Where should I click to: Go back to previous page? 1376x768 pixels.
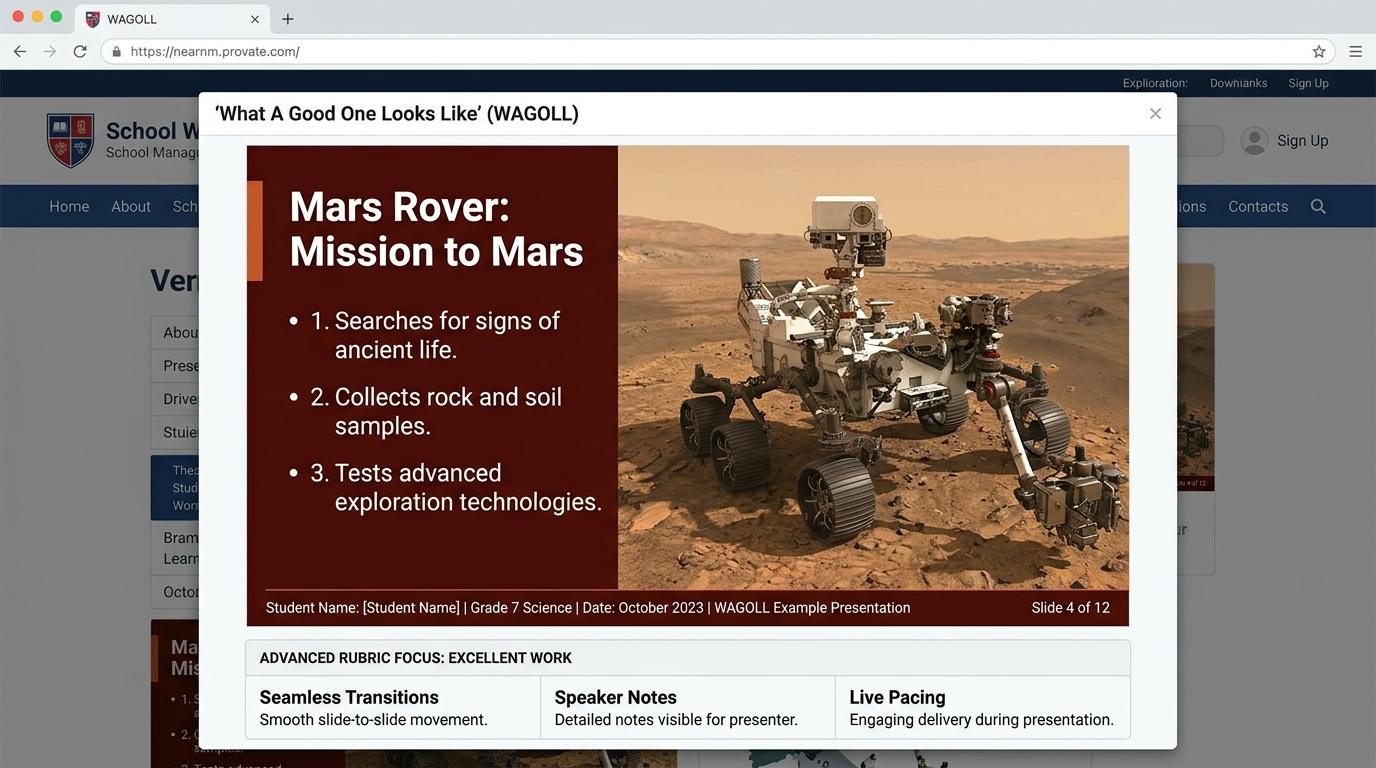pos(20,51)
